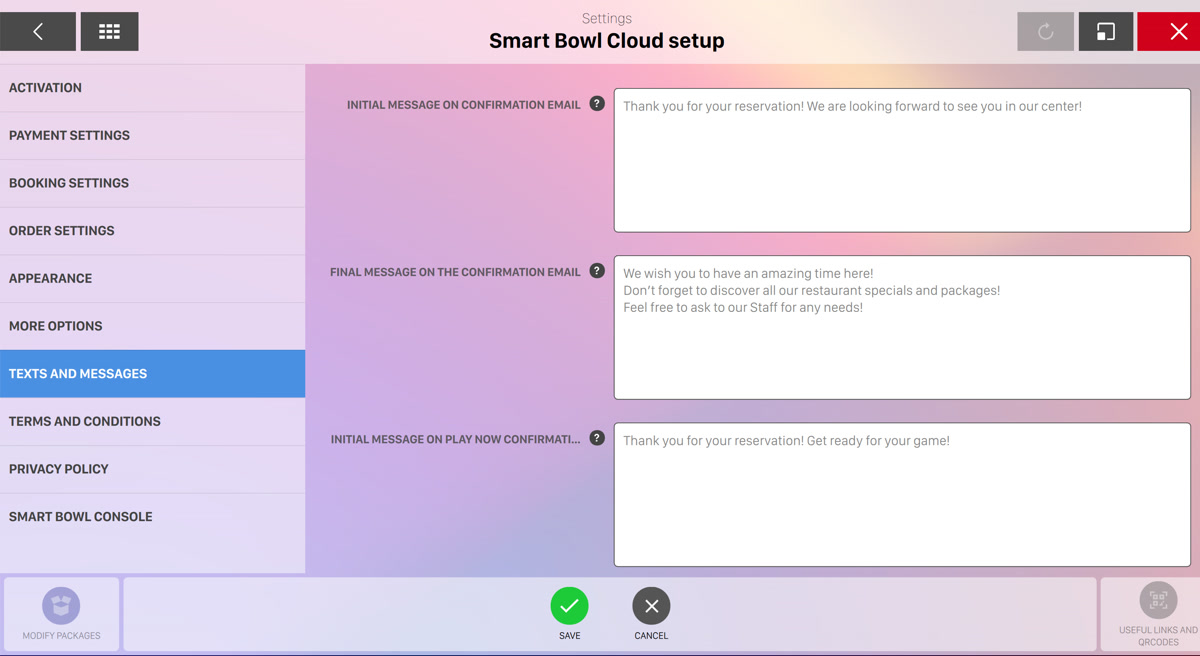Click the window resize icon
This screenshot has width=1200, height=656.
[1105, 32]
